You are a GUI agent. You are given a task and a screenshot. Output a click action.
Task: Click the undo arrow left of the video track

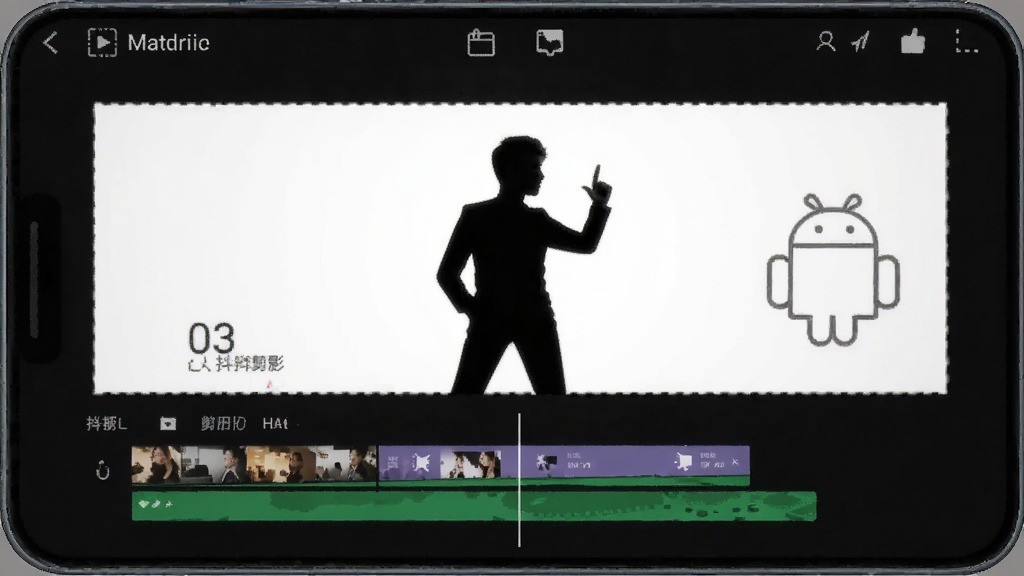tap(103, 470)
